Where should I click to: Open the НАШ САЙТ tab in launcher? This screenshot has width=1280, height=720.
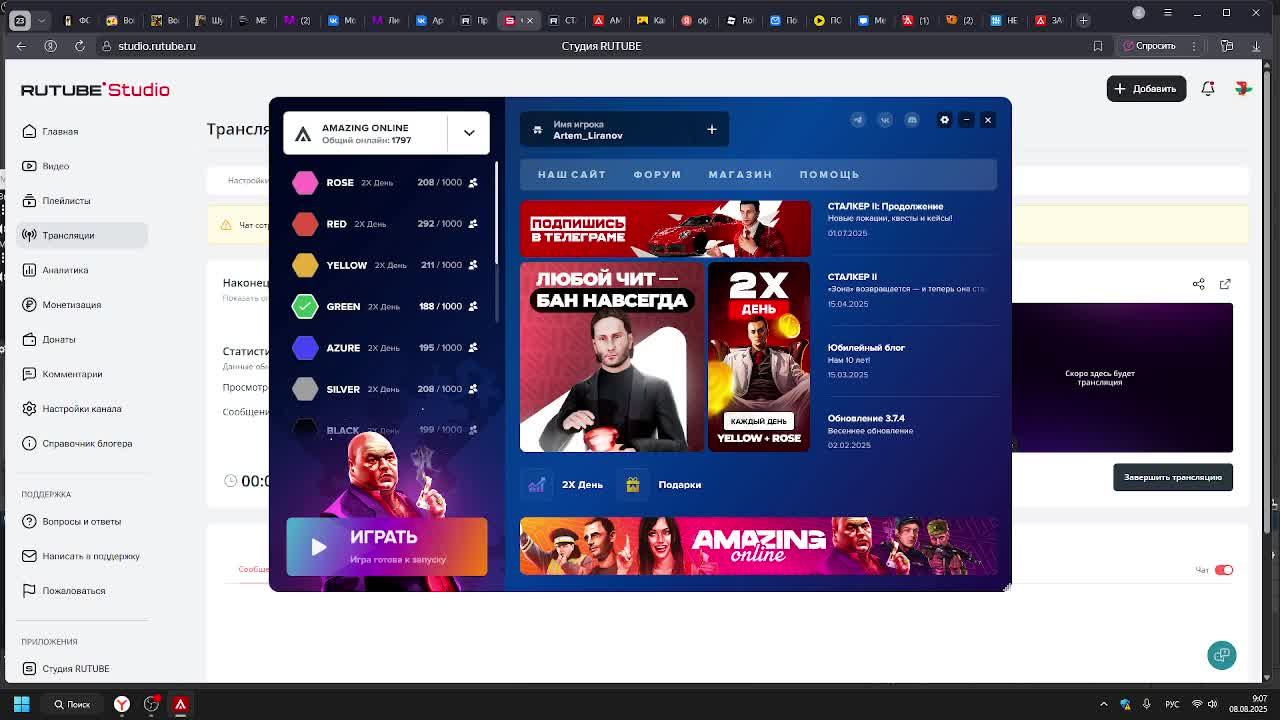click(572, 174)
